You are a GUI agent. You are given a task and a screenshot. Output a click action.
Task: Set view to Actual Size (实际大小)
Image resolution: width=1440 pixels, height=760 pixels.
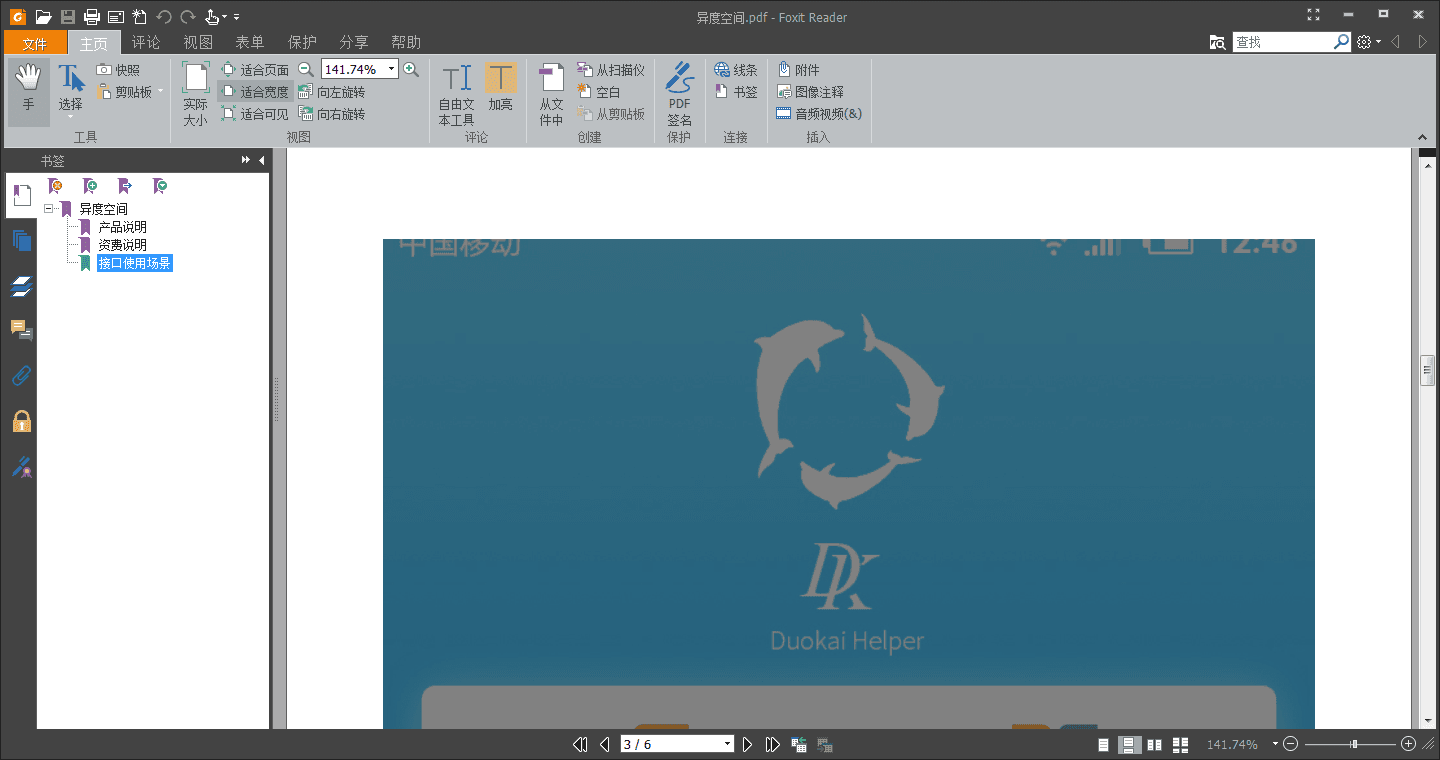coord(196,93)
